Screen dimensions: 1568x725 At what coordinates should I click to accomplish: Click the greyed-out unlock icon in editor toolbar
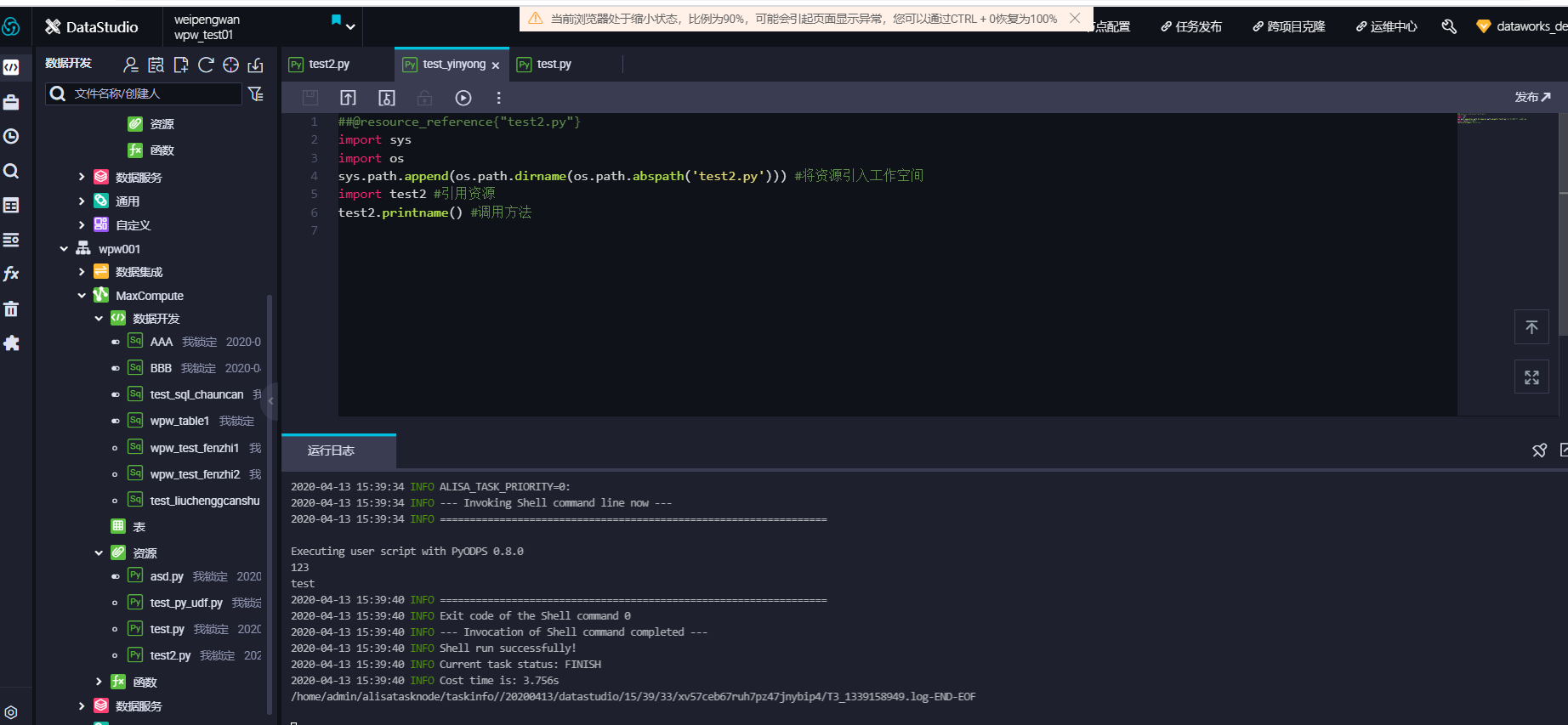424,98
